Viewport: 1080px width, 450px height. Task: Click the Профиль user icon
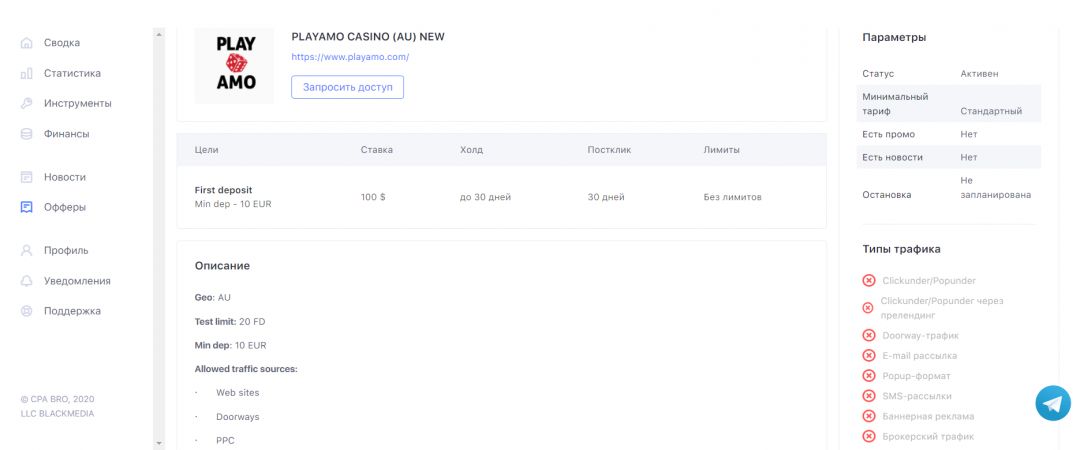point(27,251)
